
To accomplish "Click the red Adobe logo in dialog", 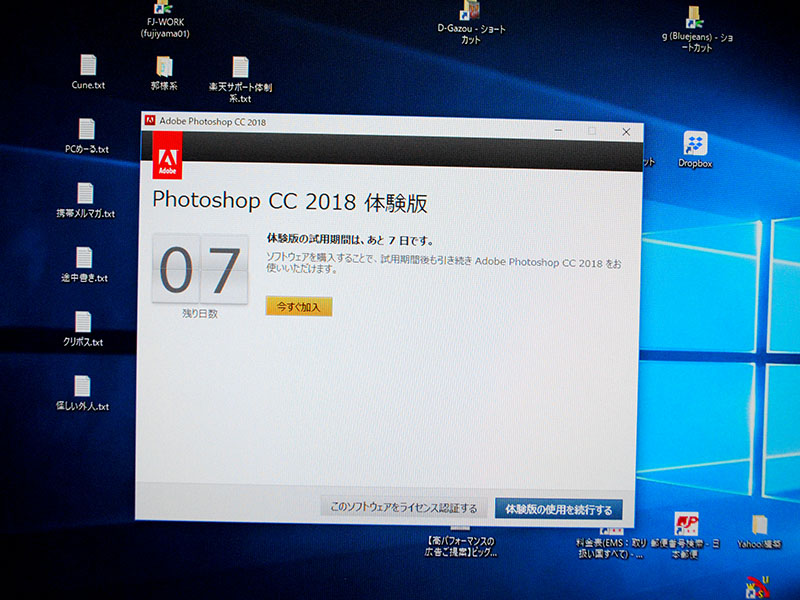I will pos(167,156).
